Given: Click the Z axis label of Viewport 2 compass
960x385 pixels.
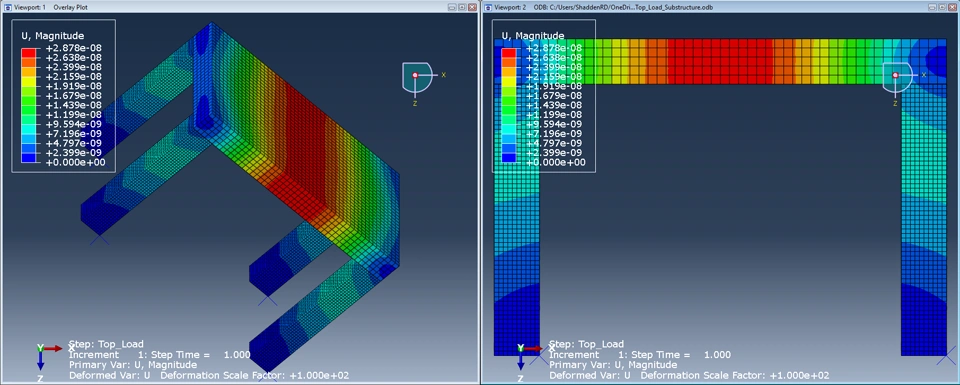Looking at the screenshot, I should (x=895, y=103).
